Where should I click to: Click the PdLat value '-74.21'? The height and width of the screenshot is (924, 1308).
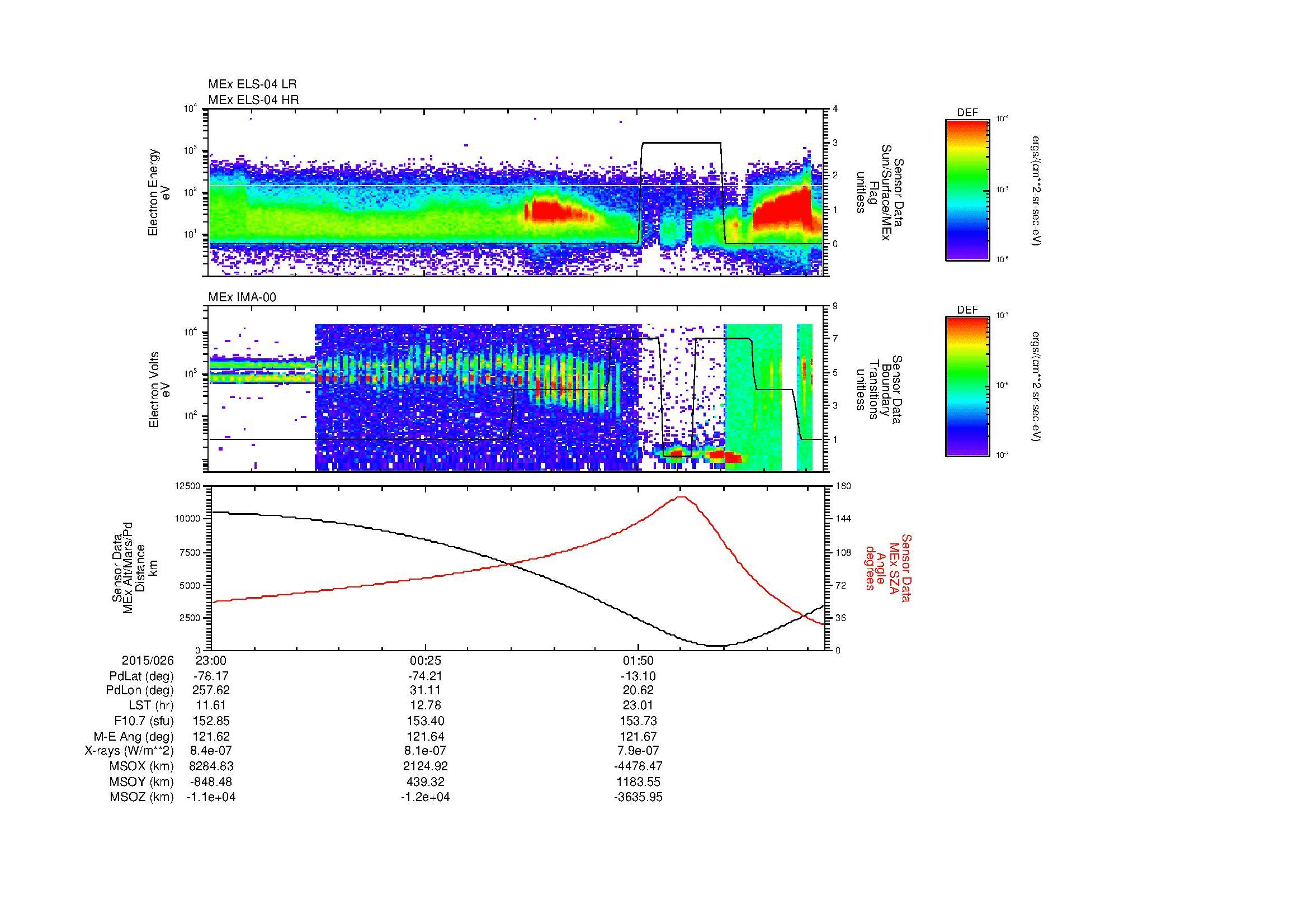(425, 676)
